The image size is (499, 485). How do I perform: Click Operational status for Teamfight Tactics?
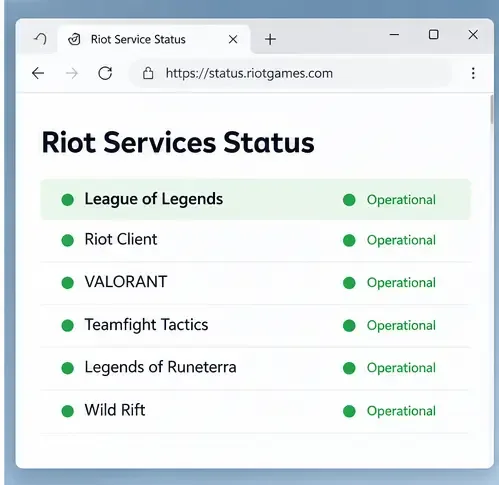389,326
